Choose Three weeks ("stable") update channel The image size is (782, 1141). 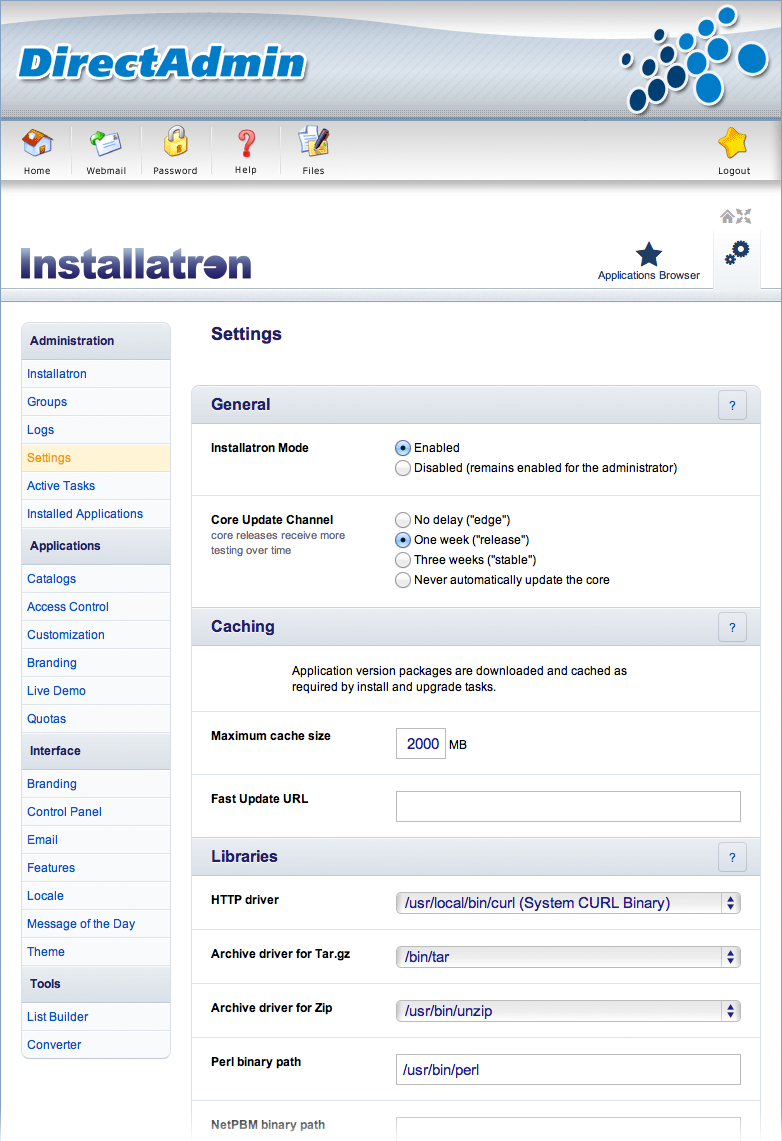[402, 560]
